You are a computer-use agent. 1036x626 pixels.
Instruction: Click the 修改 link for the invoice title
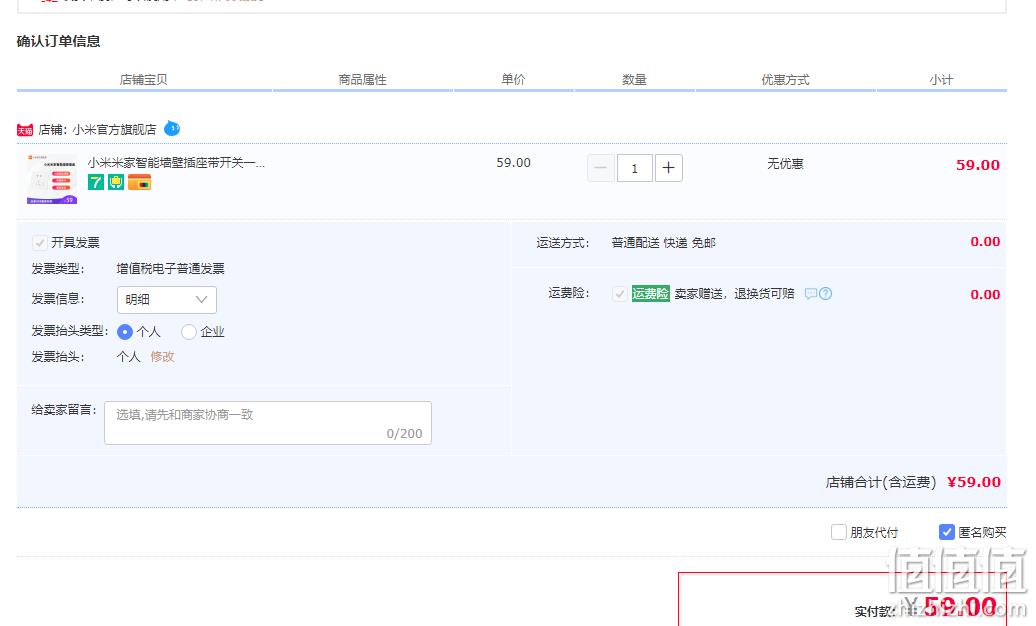162,357
